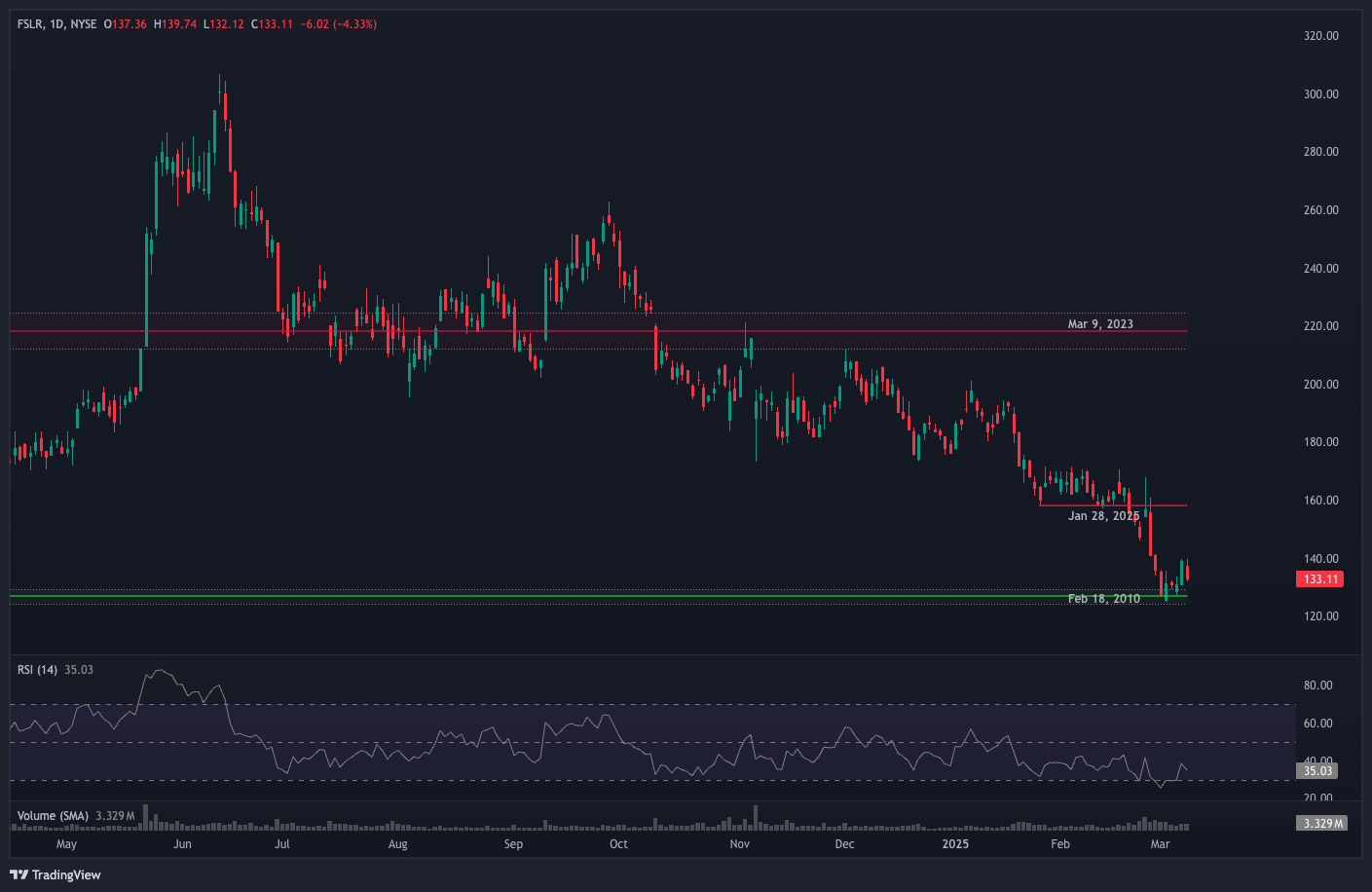This screenshot has height=892, width=1372.
Task: Click the TradingView logo
Action: (56, 874)
